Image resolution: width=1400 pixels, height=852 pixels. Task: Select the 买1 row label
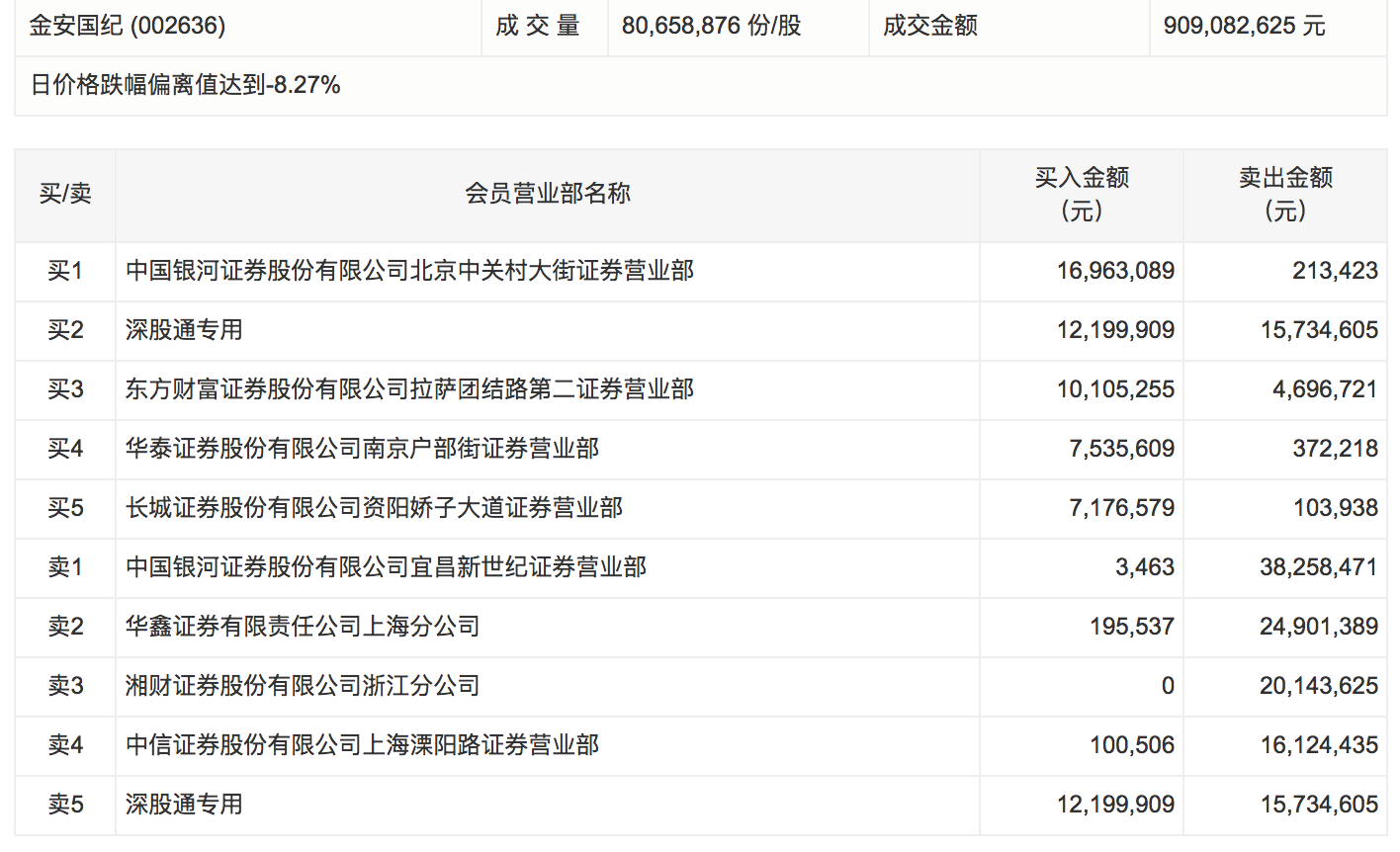(x=65, y=271)
